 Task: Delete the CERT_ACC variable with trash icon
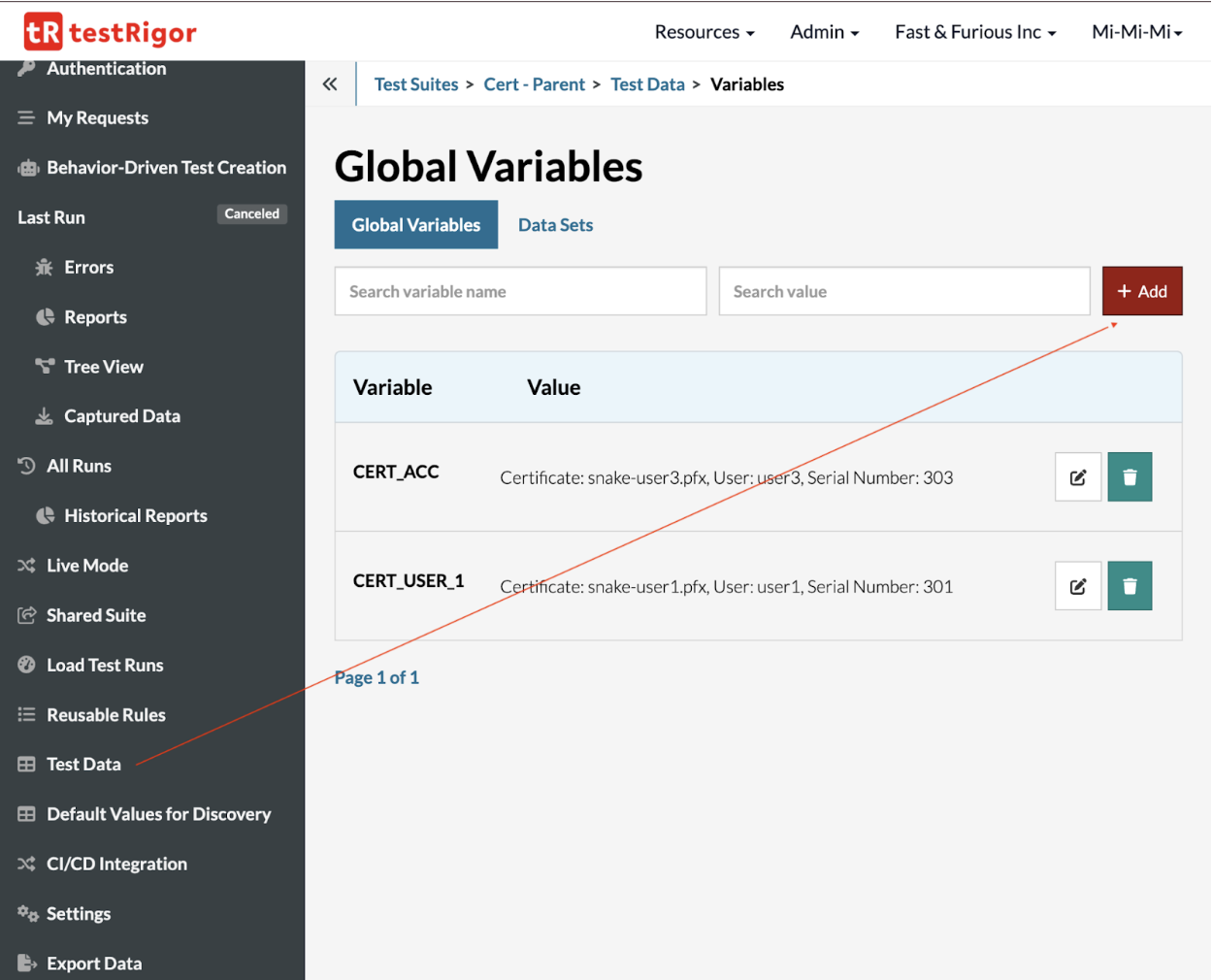point(1129,477)
